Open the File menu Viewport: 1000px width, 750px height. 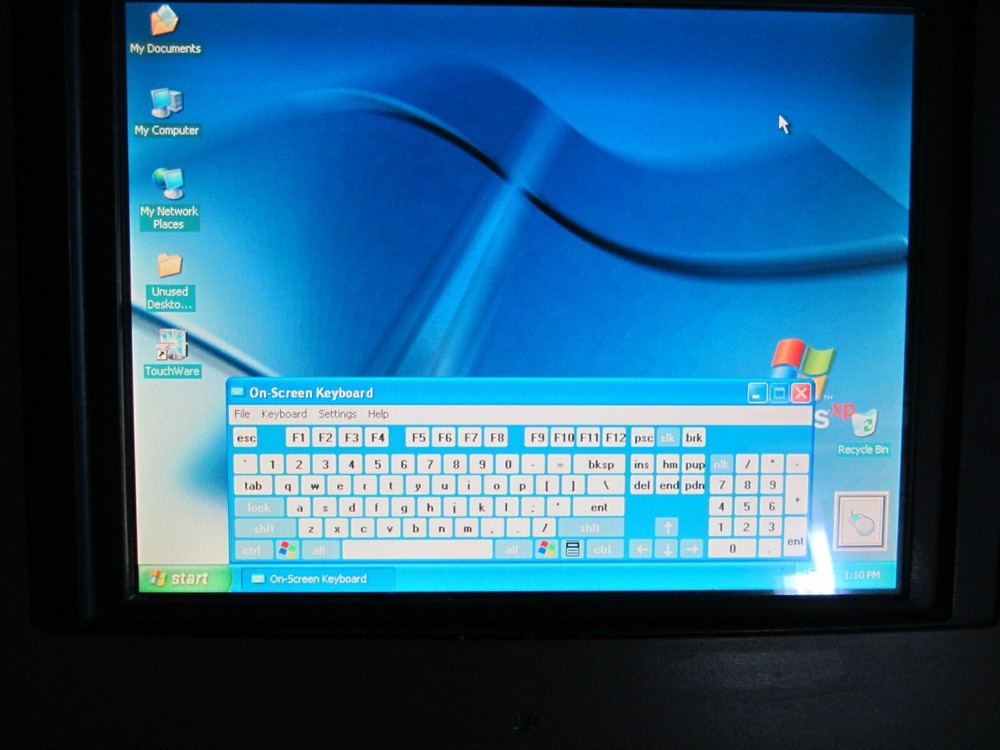coord(242,414)
